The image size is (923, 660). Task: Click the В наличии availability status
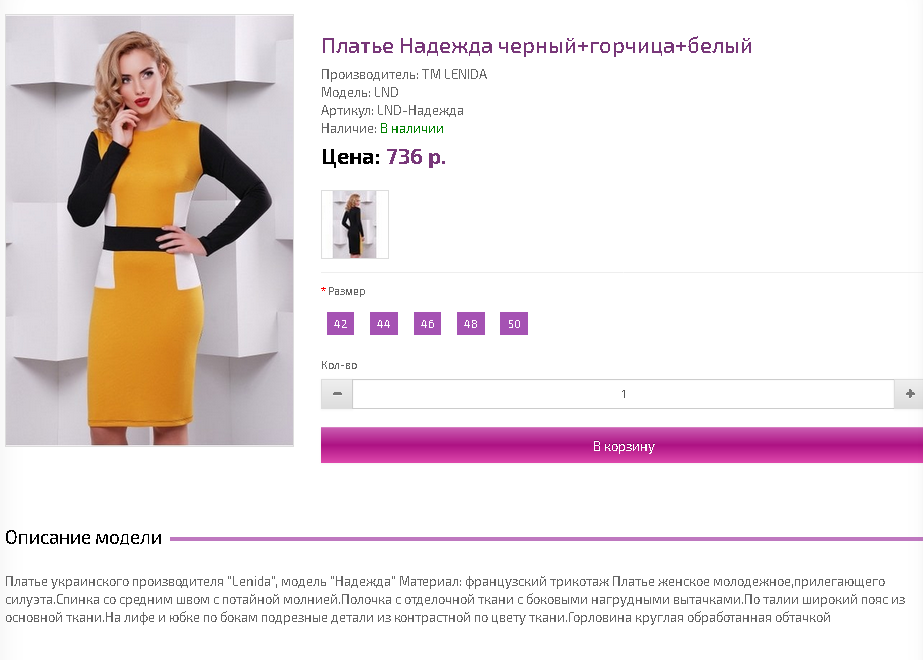tap(412, 128)
